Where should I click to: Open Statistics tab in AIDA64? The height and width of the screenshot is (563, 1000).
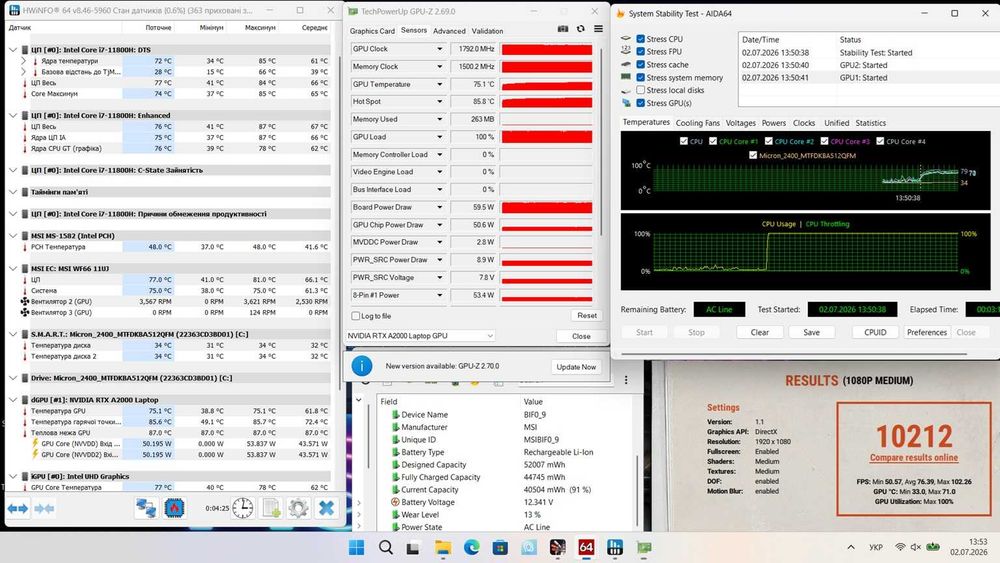coord(871,122)
